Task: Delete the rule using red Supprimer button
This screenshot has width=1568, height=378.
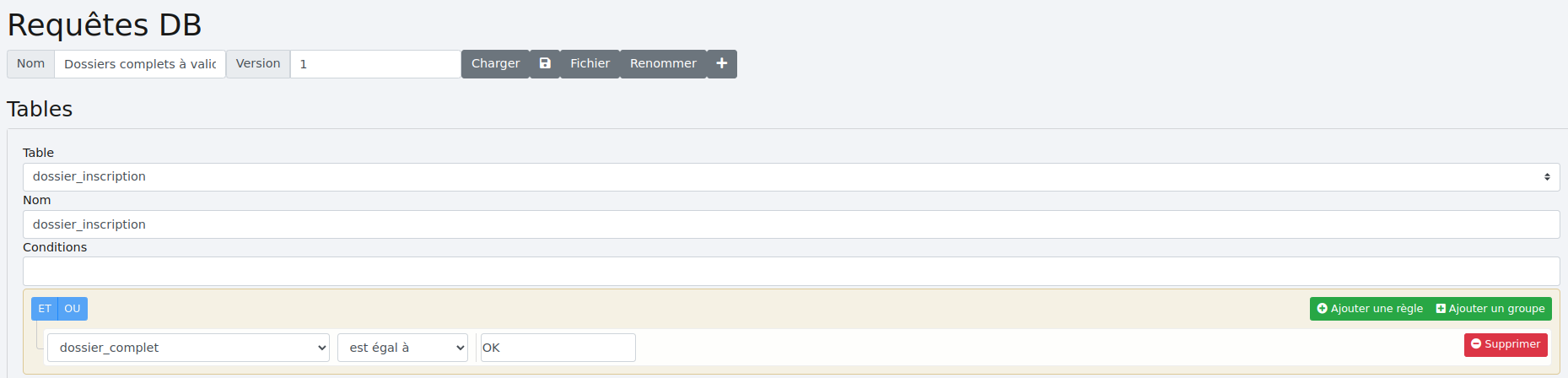Action: coord(1506,344)
